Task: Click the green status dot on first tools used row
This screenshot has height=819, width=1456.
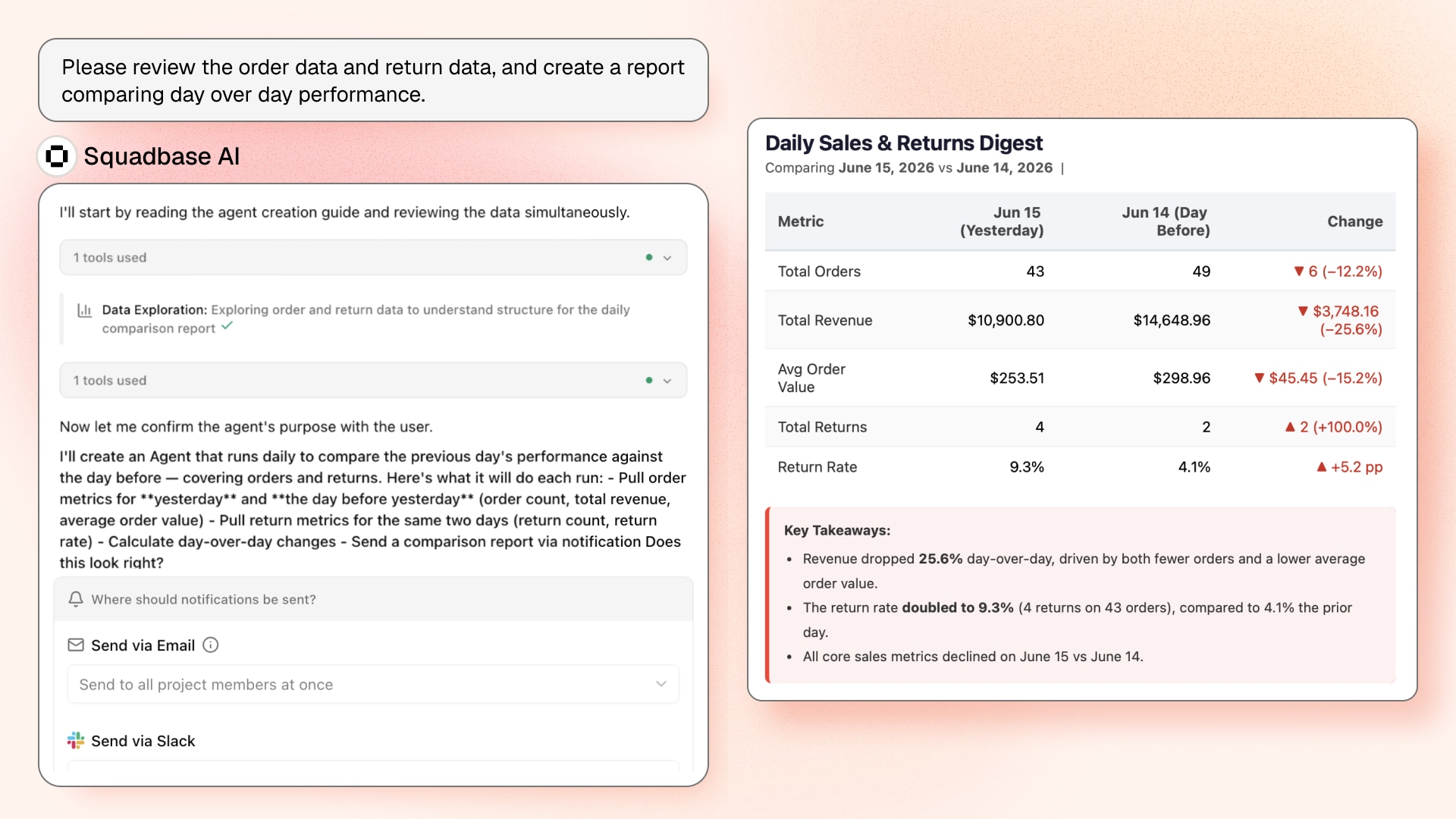Action: tap(649, 257)
